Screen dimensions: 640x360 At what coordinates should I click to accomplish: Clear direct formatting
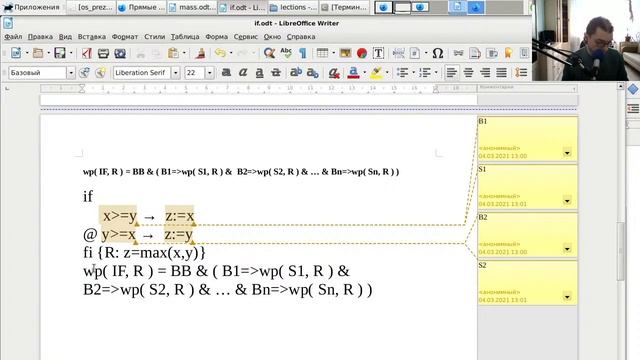tap(334, 73)
